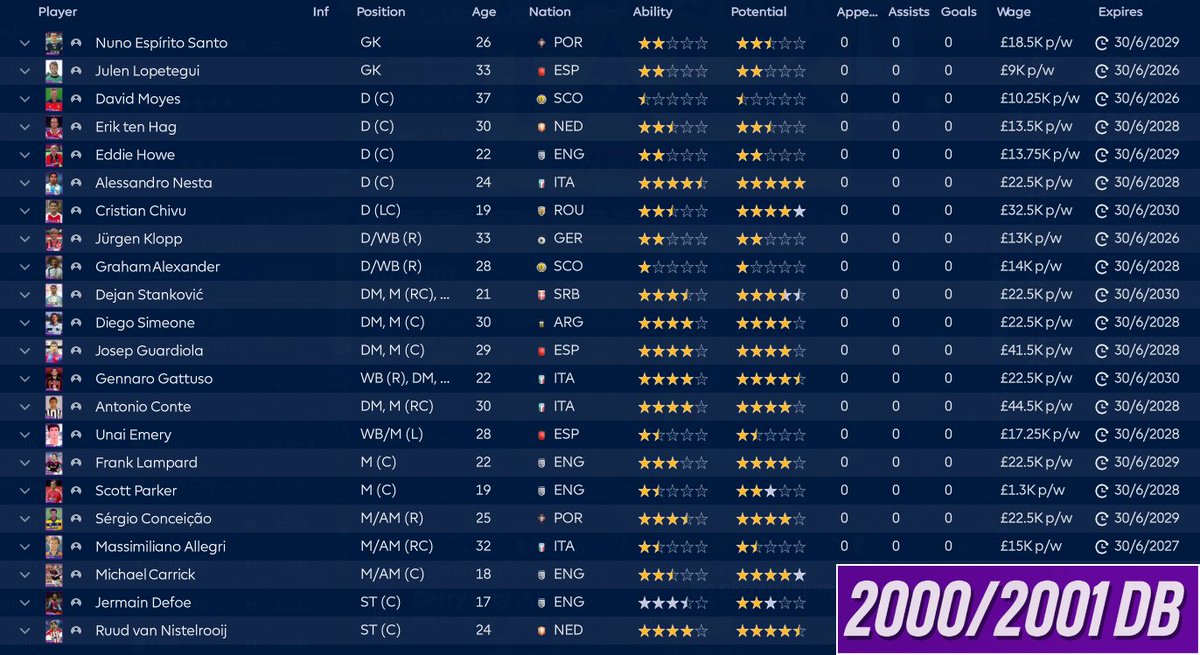Open Diego Simeone's face thumbnail

[54, 323]
